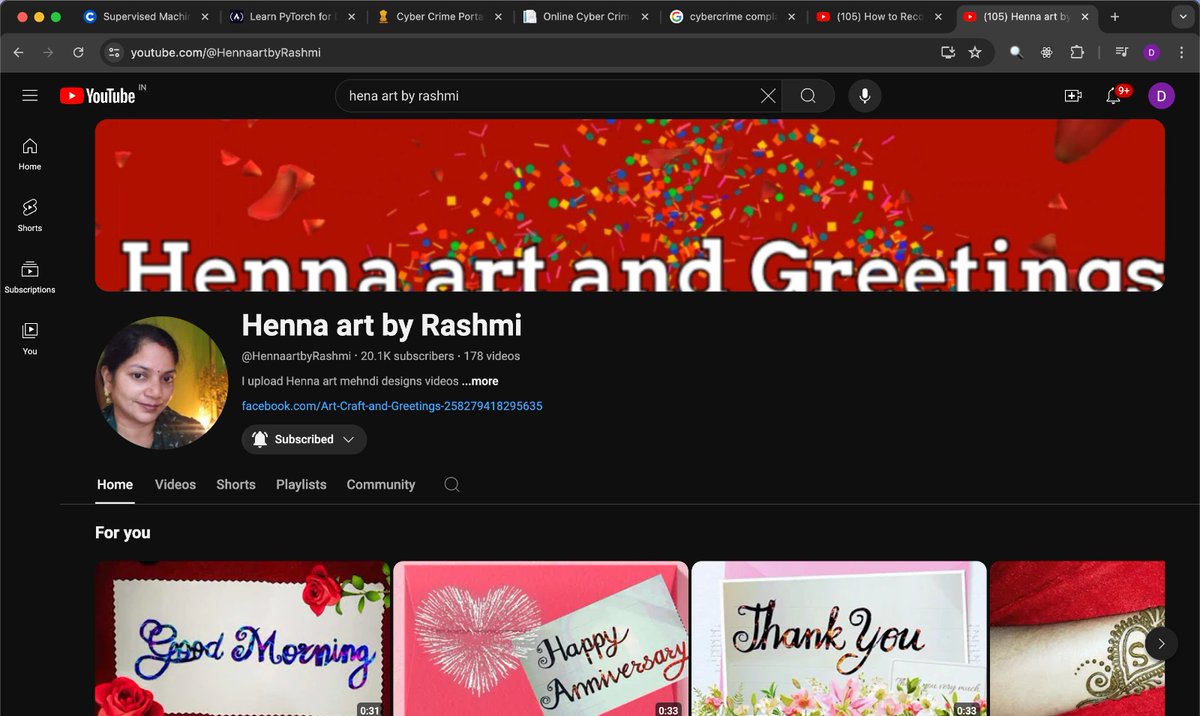Click the browser forward arrow
The height and width of the screenshot is (716, 1200).
(x=48, y=52)
